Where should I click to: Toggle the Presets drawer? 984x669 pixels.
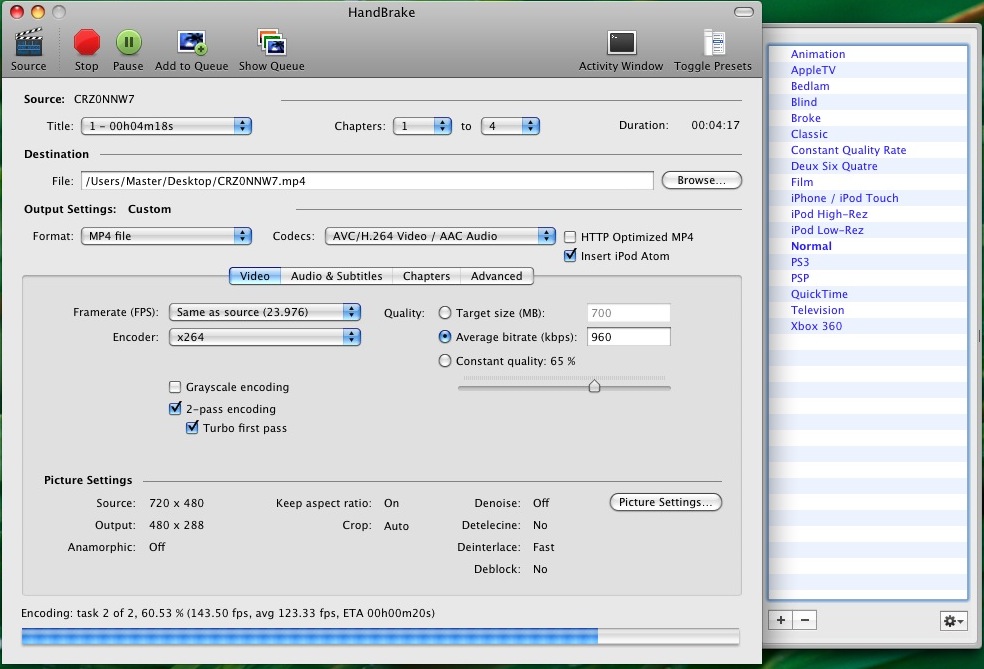tap(713, 43)
